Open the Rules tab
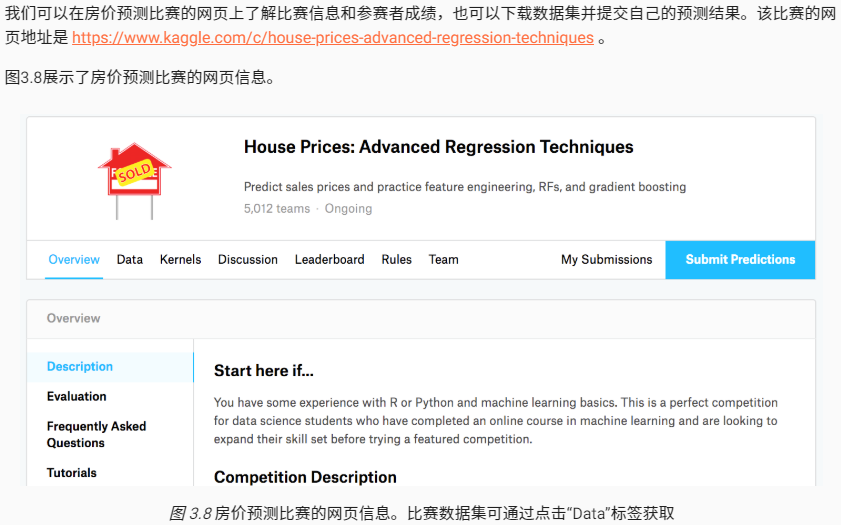The image size is (841, 525). 396,260
